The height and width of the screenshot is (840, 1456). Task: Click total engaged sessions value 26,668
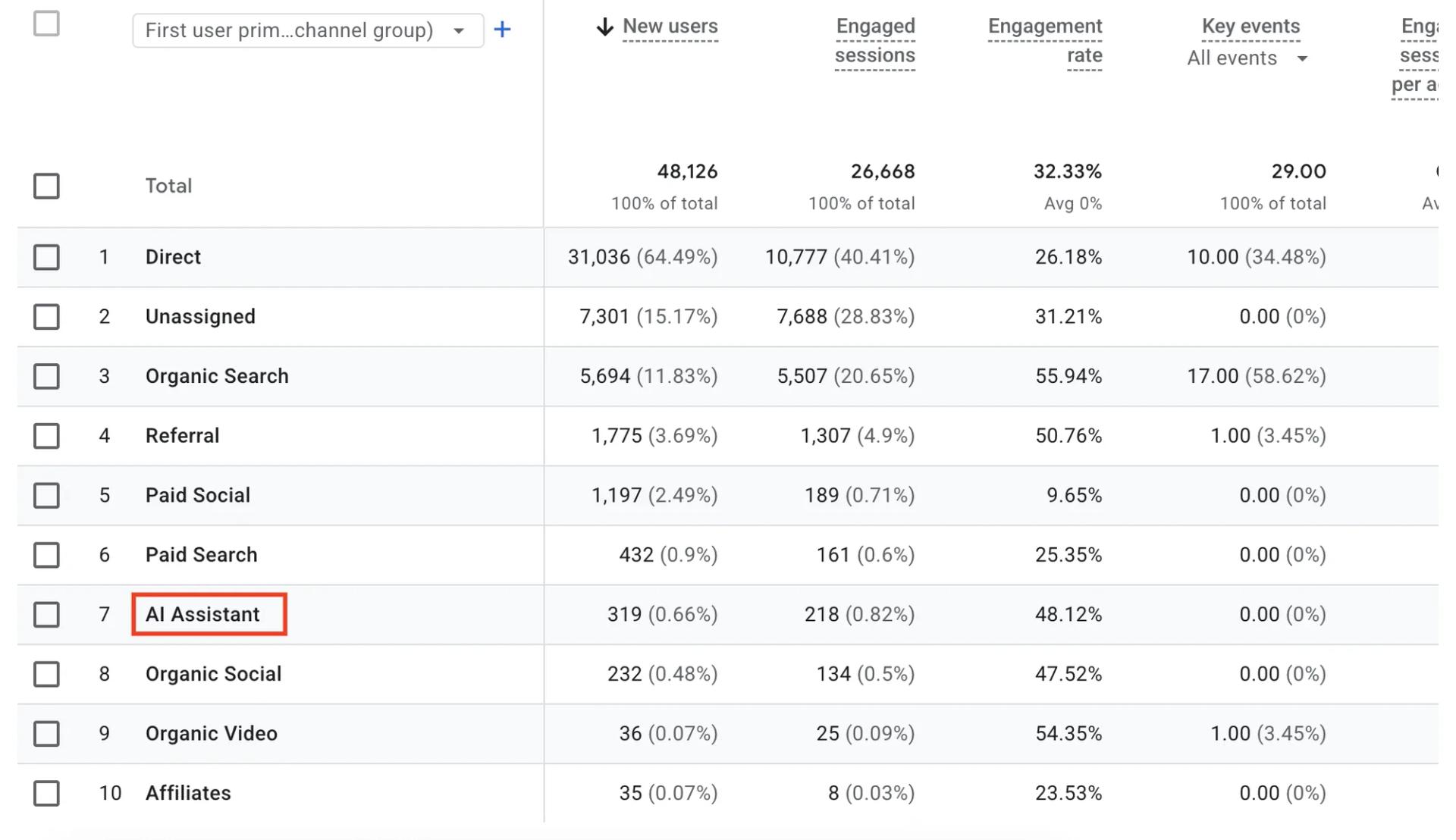pyautogui.click(x=883, y=172)
